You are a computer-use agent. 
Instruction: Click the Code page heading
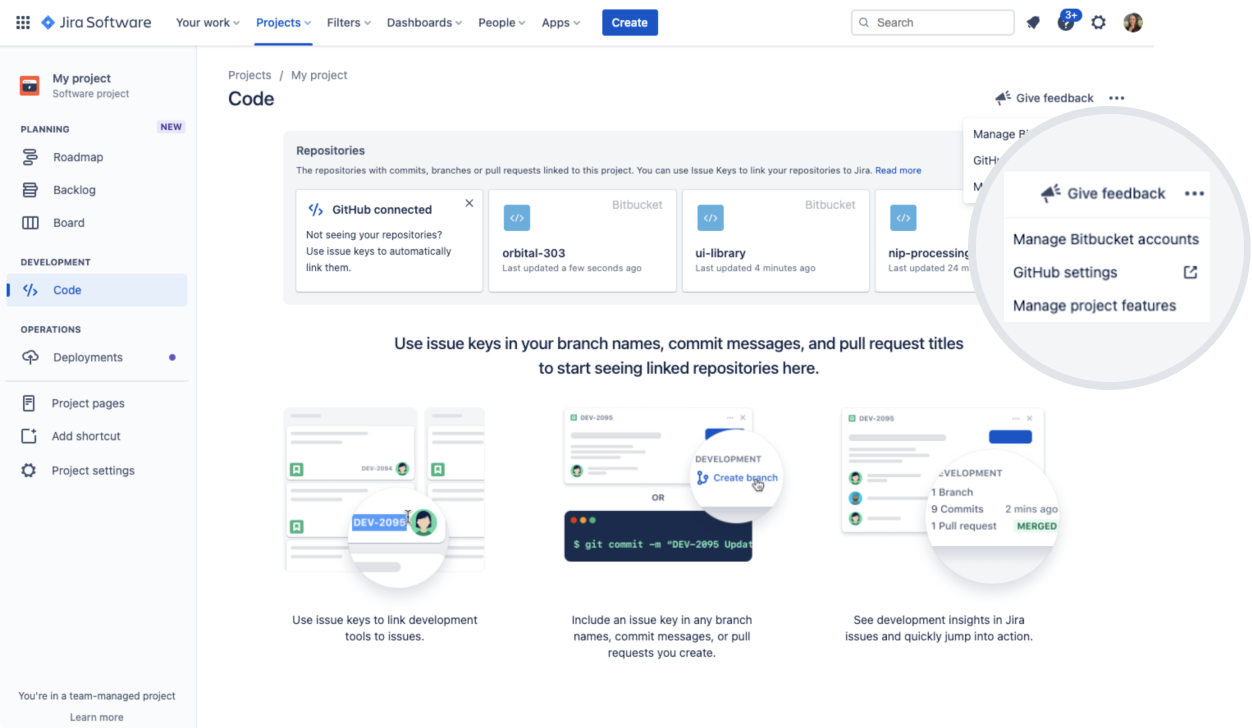pos(251,99)
